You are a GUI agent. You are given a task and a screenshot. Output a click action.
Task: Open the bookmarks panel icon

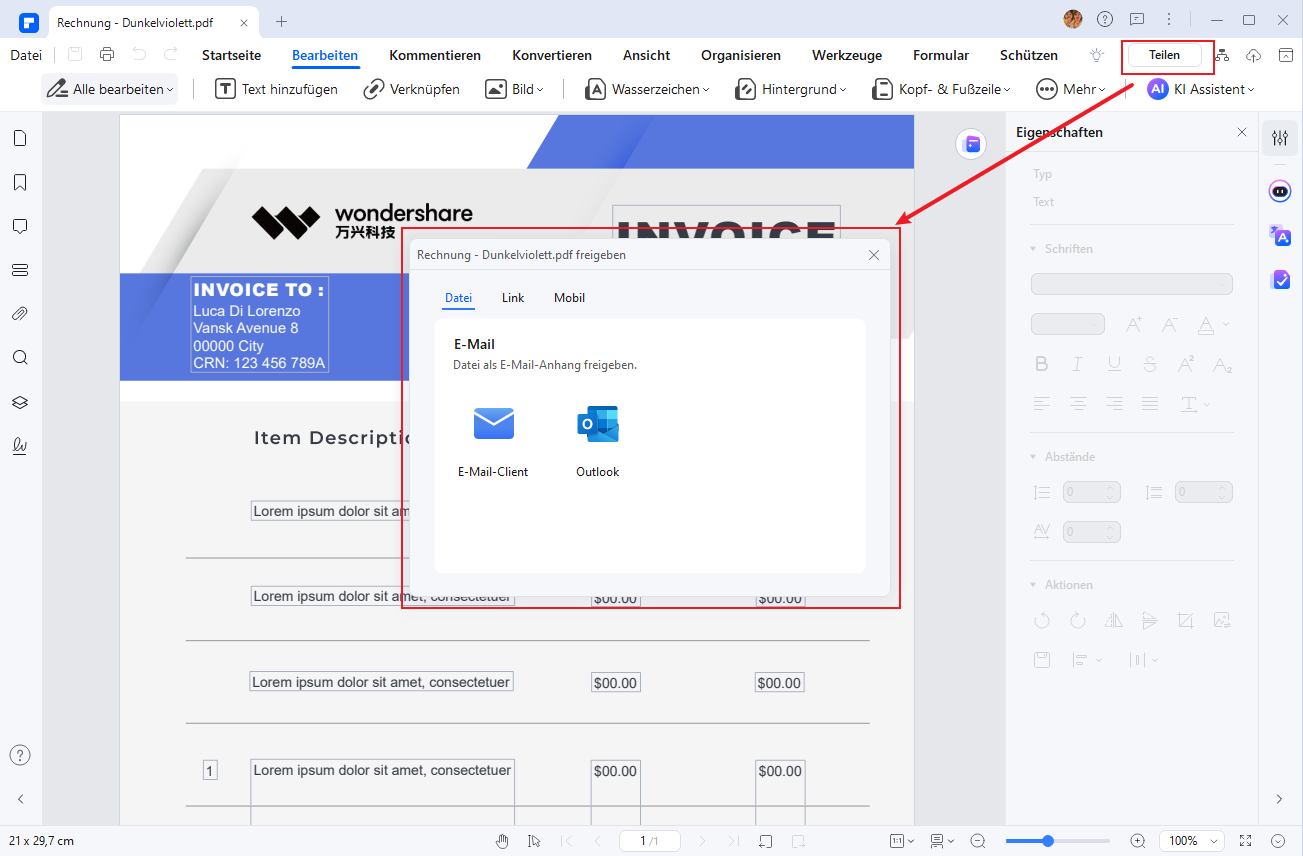pos(20,182)
